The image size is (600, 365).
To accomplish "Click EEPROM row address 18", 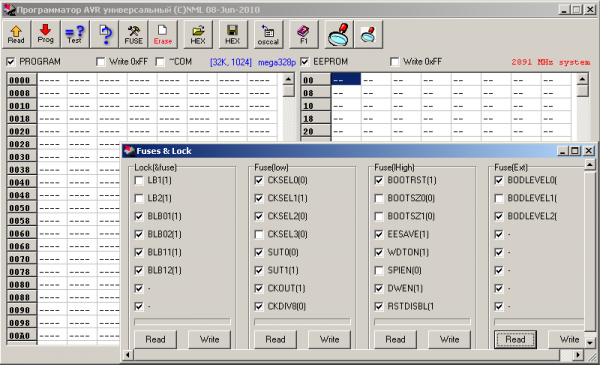I will coord(316,118).
